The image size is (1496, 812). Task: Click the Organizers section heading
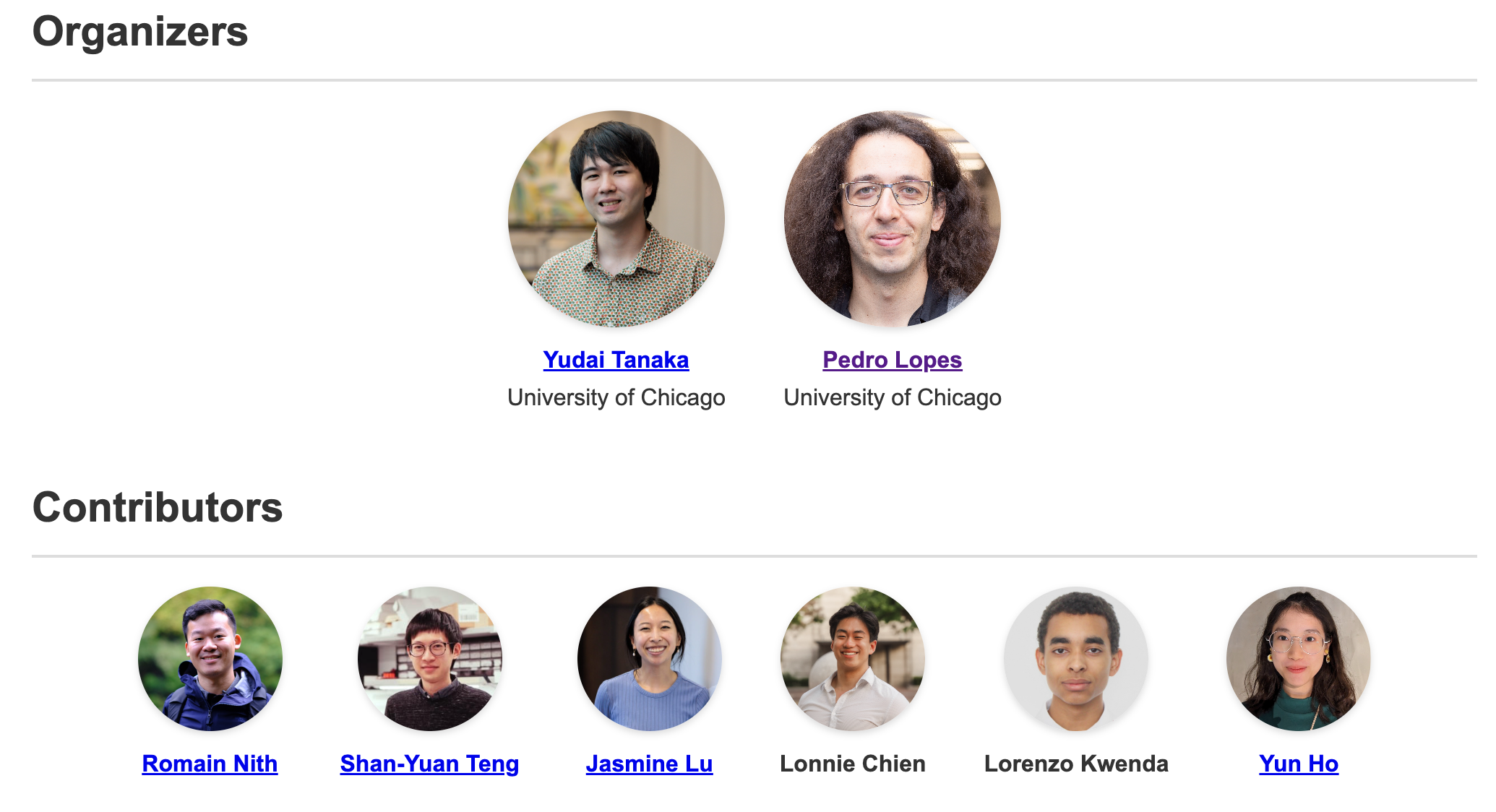pos(140,32)
